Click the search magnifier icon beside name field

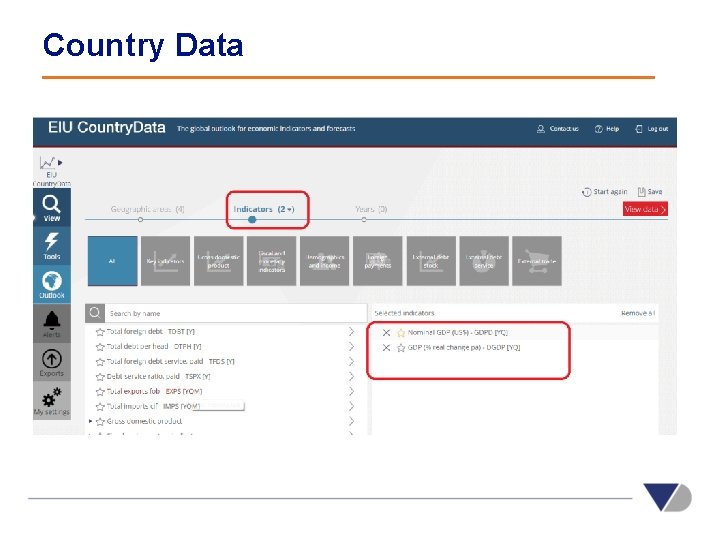pos(95,313)
